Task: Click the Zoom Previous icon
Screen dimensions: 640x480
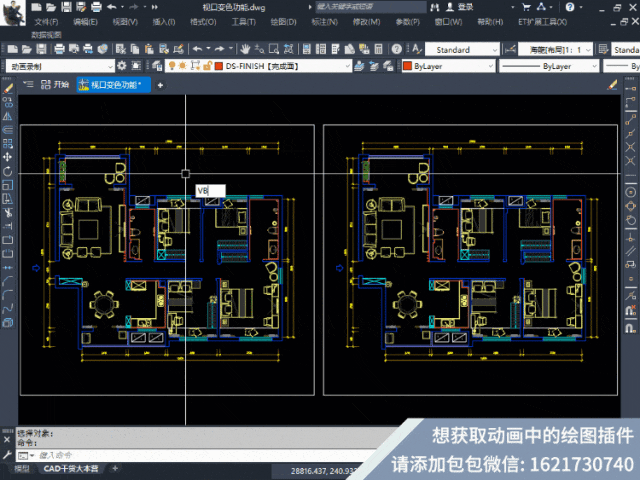Action: [288, 49]
